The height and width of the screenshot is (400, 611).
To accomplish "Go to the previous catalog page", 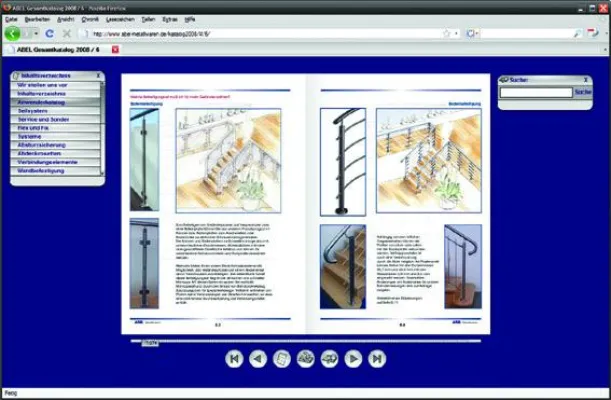I will click(258, 359).
